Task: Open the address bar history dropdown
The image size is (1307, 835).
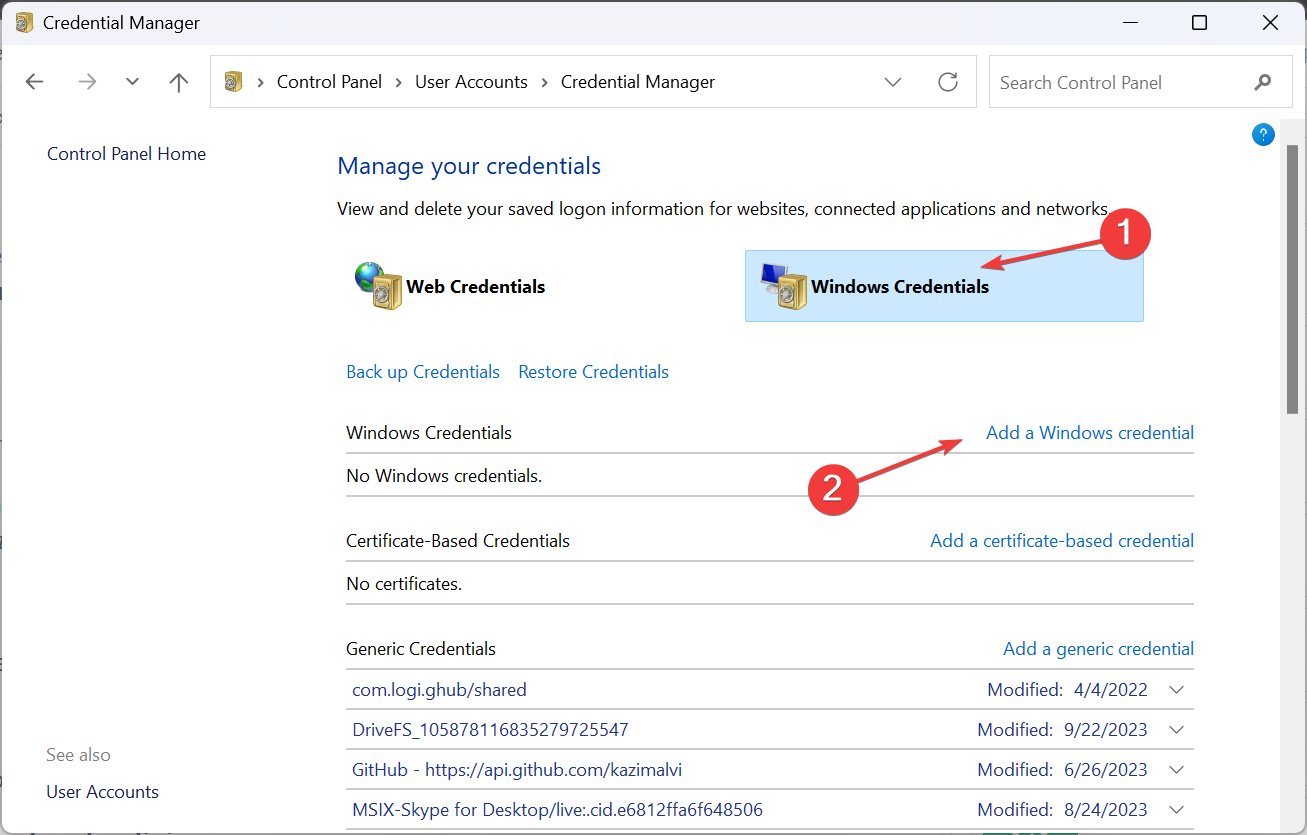Action: (x=893, y=82)
